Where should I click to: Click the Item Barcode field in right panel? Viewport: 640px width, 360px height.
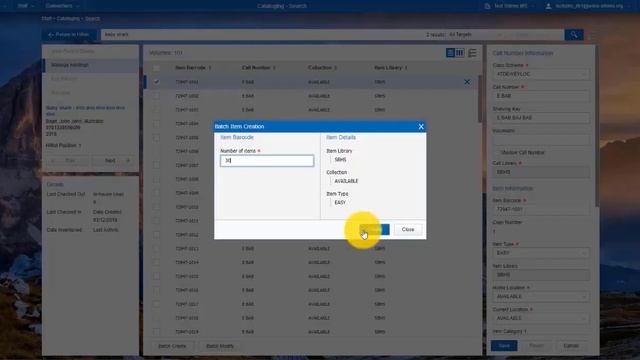pyautogui.click(x=540, y=209)
